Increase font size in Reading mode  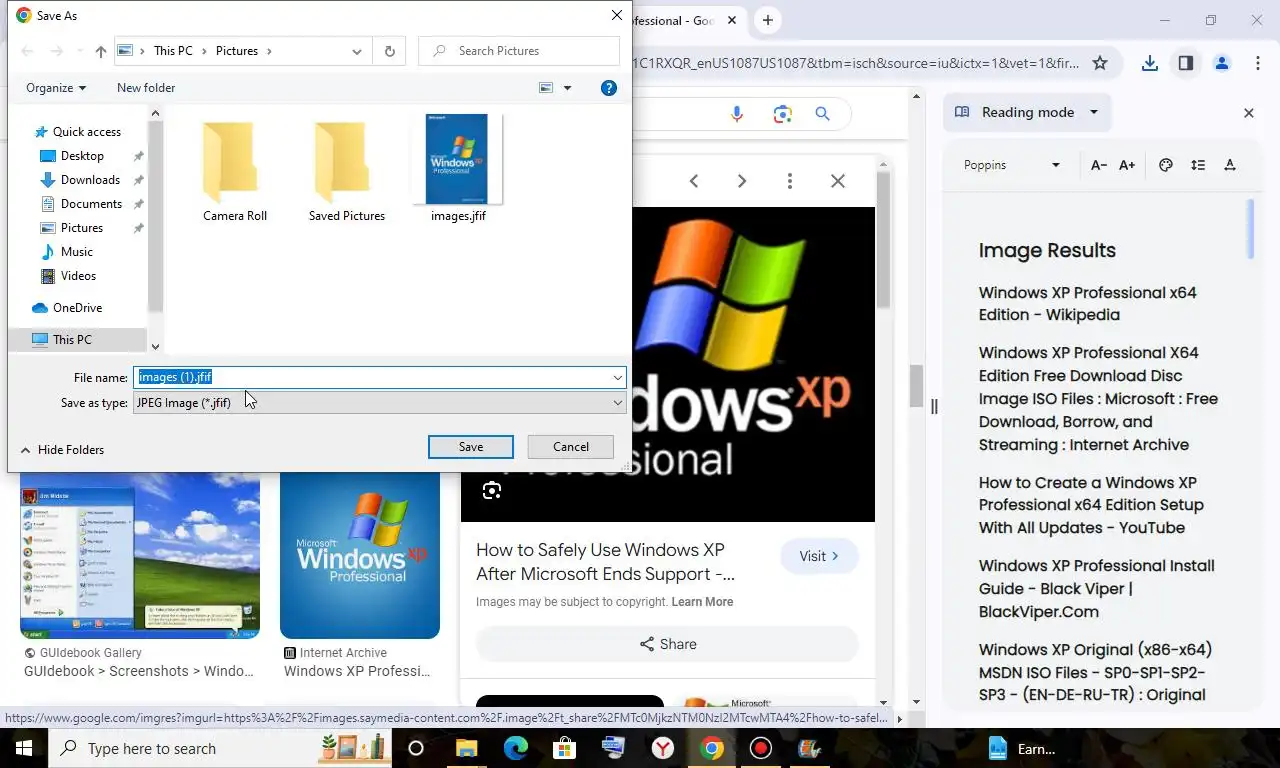[x=1127, y=165]
